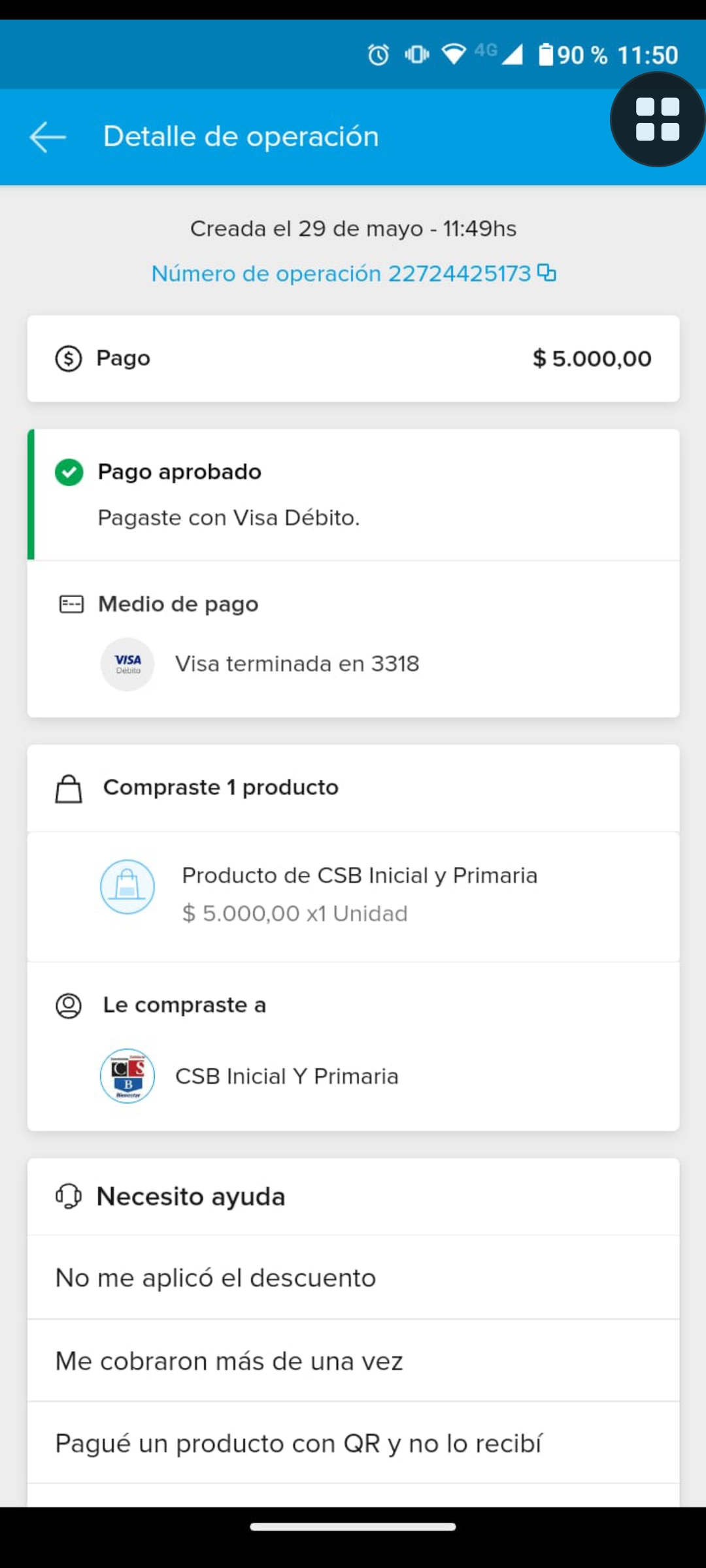
Task: Tap the back arrow in header
Action: 48,137
